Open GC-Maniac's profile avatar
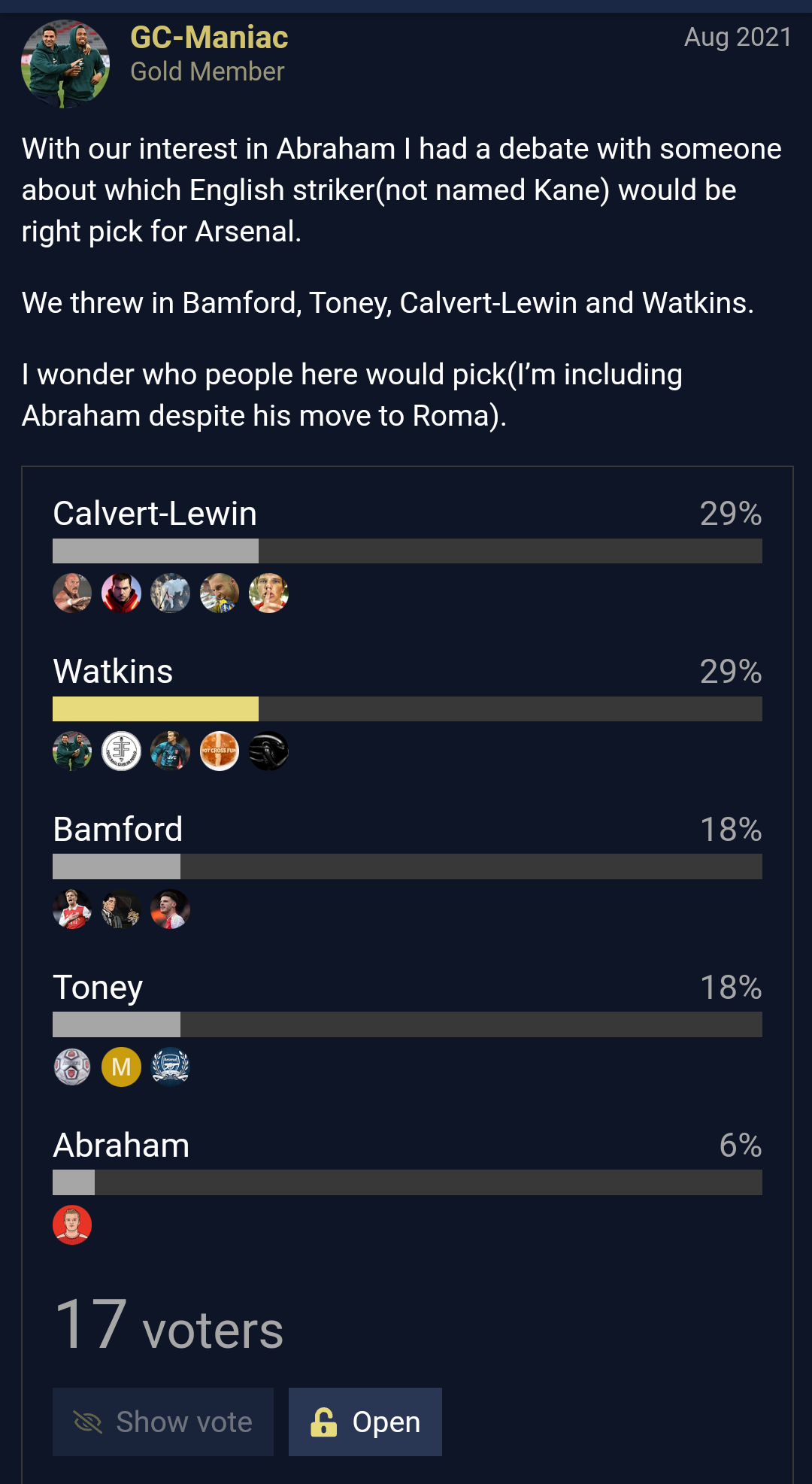Screen dimensions: 812x1484 (65, 64)
